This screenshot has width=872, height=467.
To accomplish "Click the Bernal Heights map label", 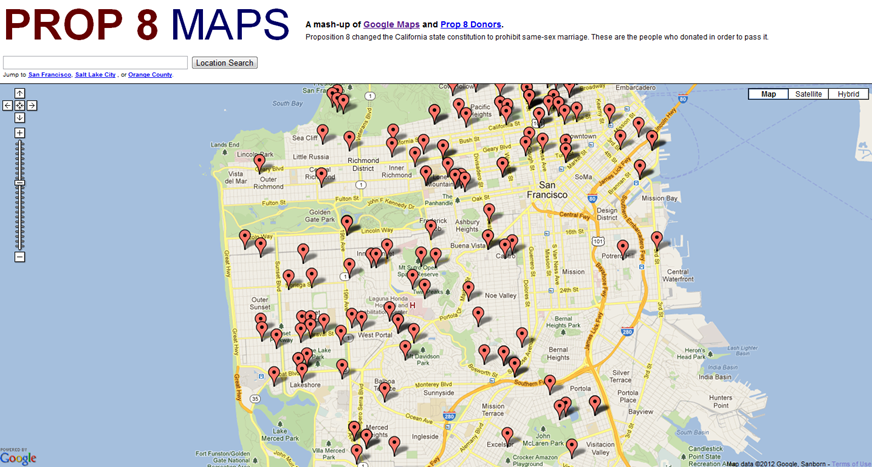I will coord(558,354).
